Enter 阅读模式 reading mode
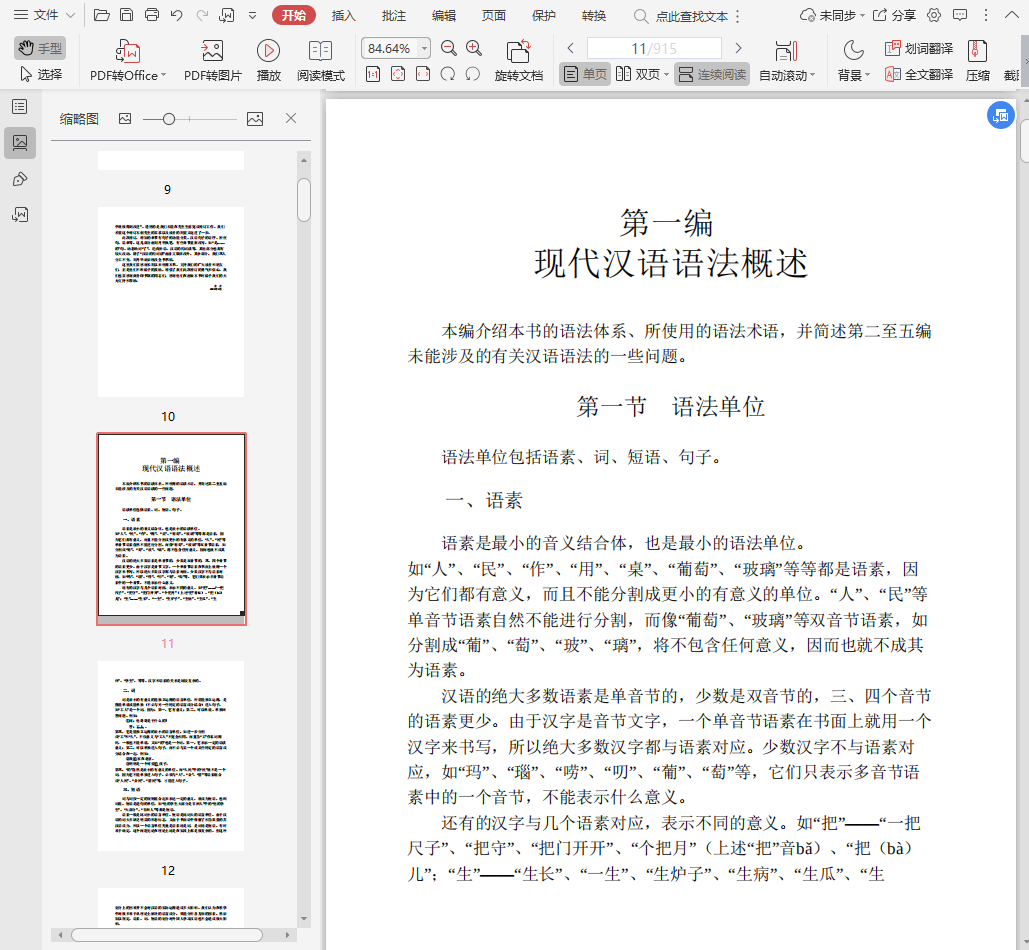 tap(321, 60)
